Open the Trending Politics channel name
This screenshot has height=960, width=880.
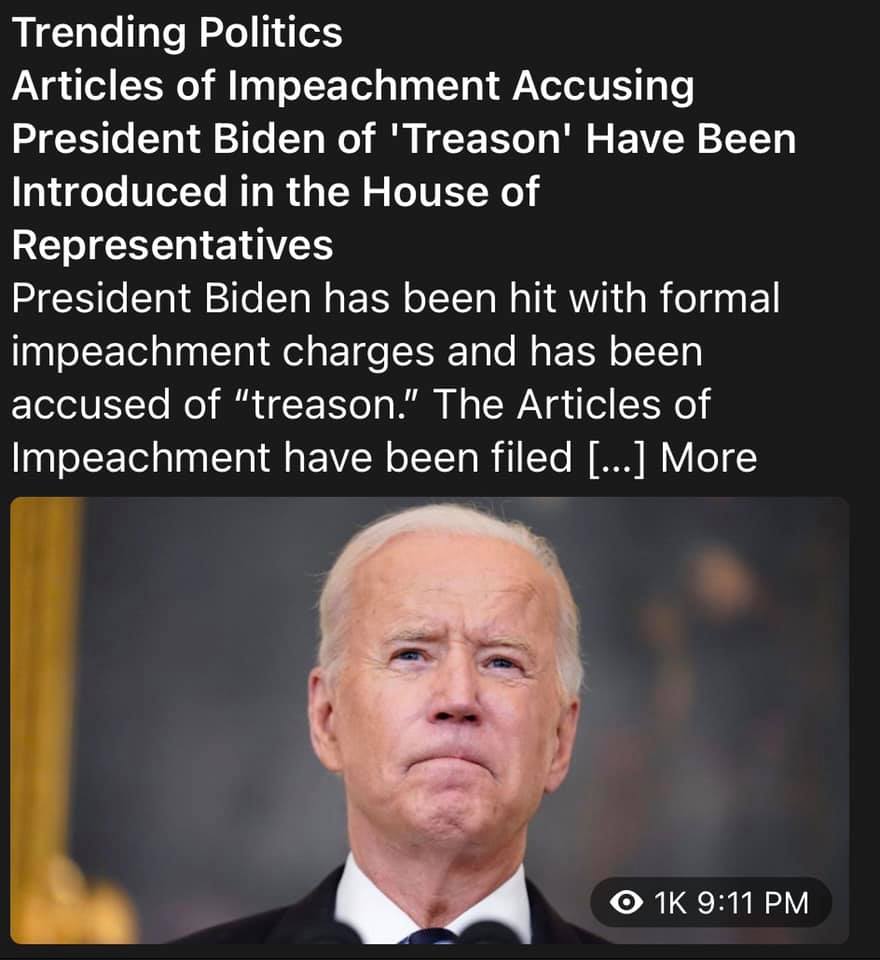click(x=177, y=32)
